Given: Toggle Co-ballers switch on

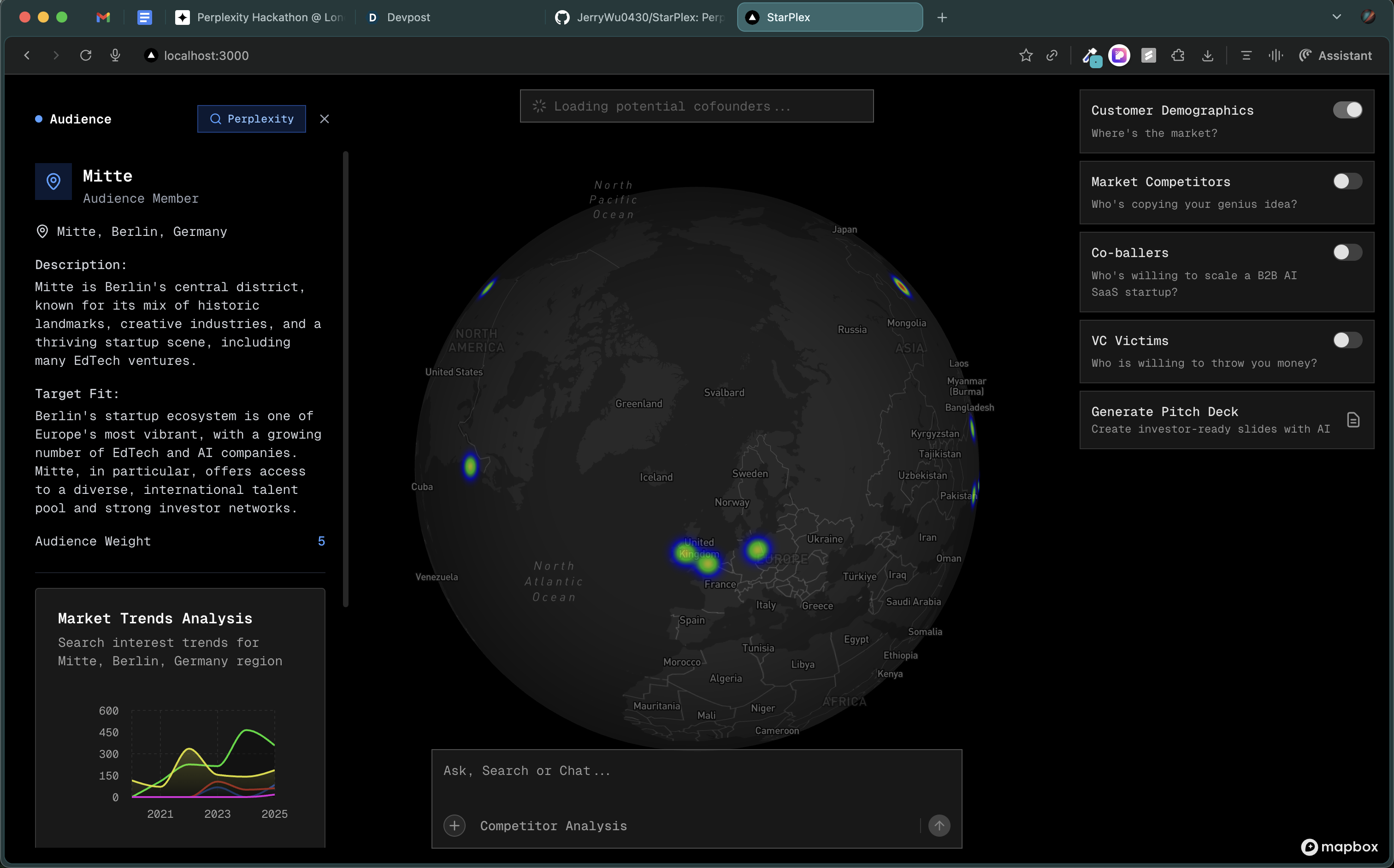Looking at the screenshot, I should 1347,252.
